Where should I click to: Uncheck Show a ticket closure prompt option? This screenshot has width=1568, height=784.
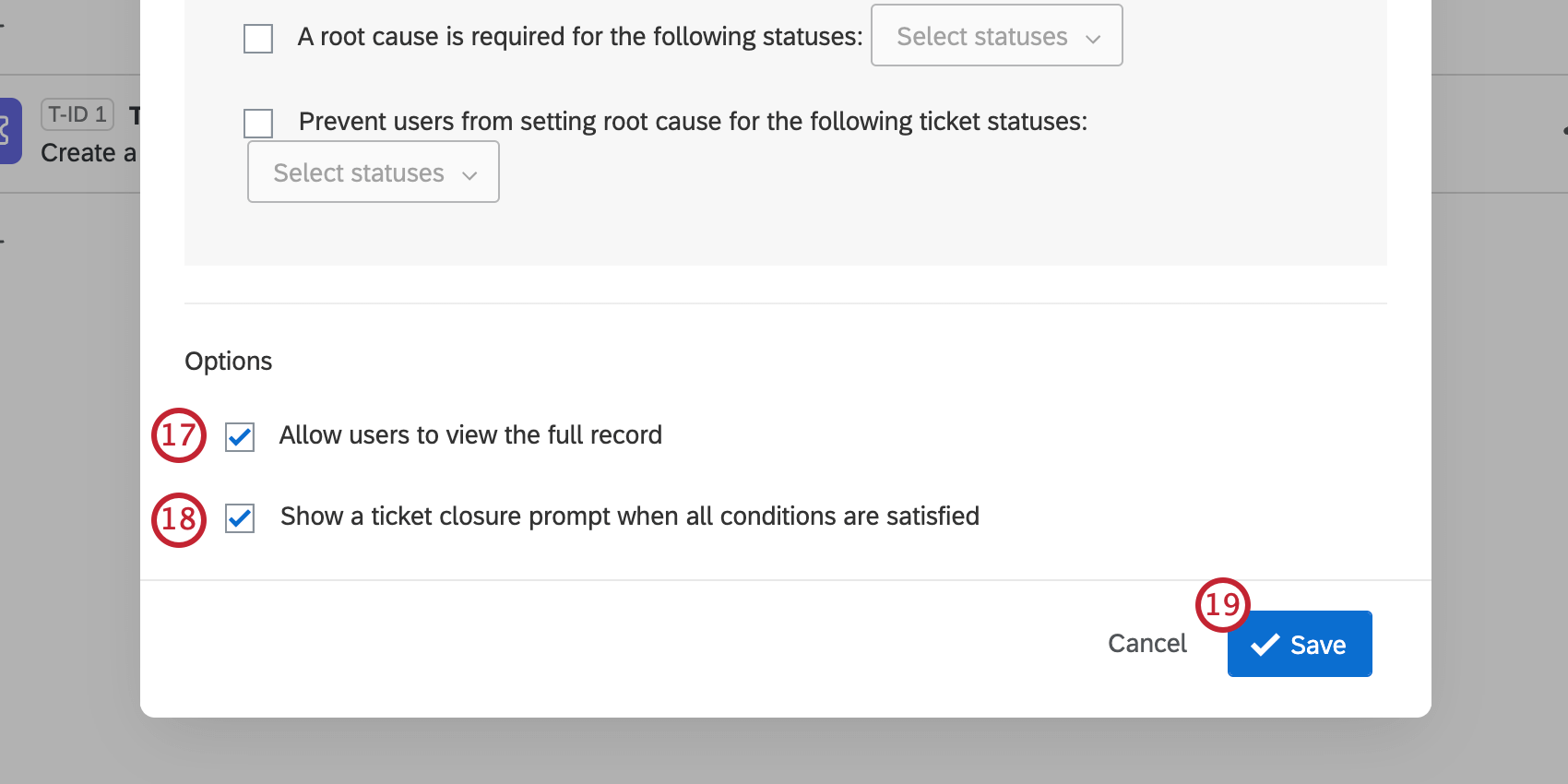239,519
